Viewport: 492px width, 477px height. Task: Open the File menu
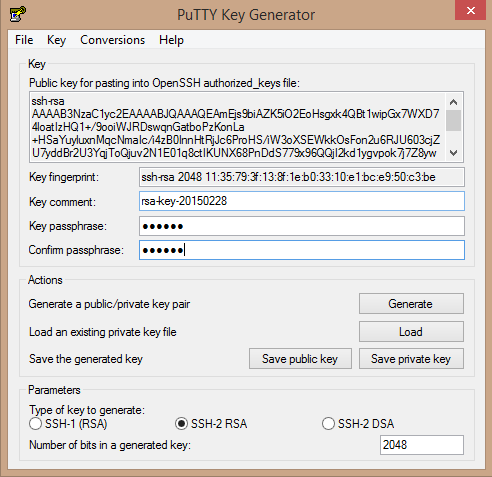(24, 40)
